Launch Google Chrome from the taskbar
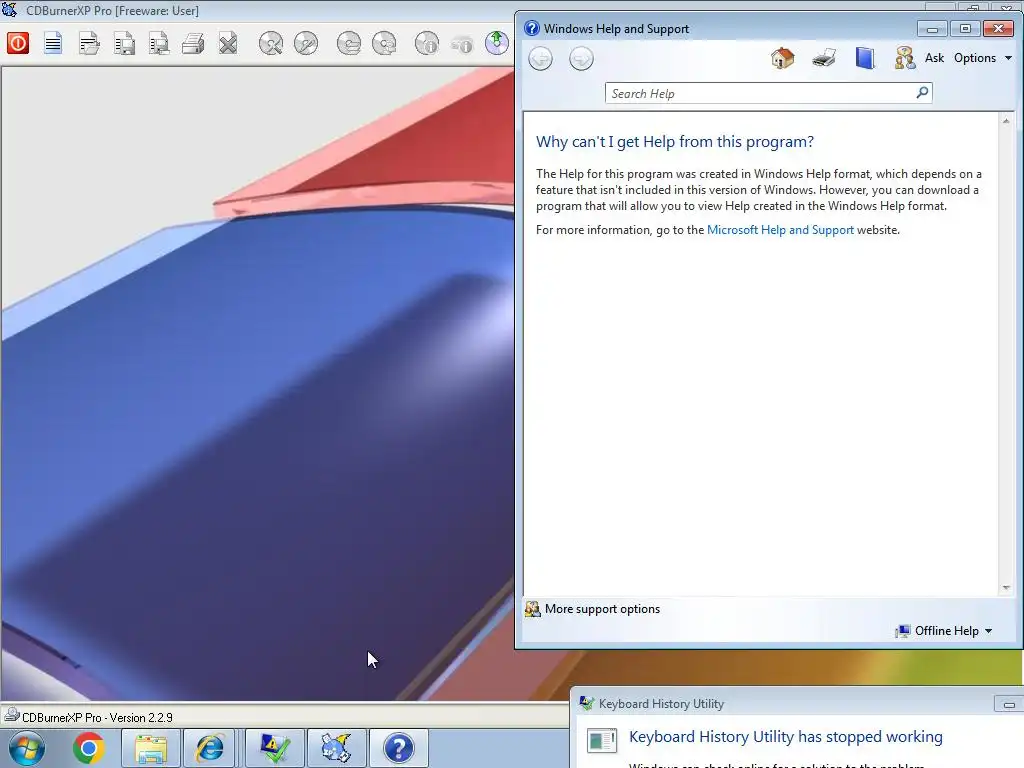 click(x=89, y=748)
